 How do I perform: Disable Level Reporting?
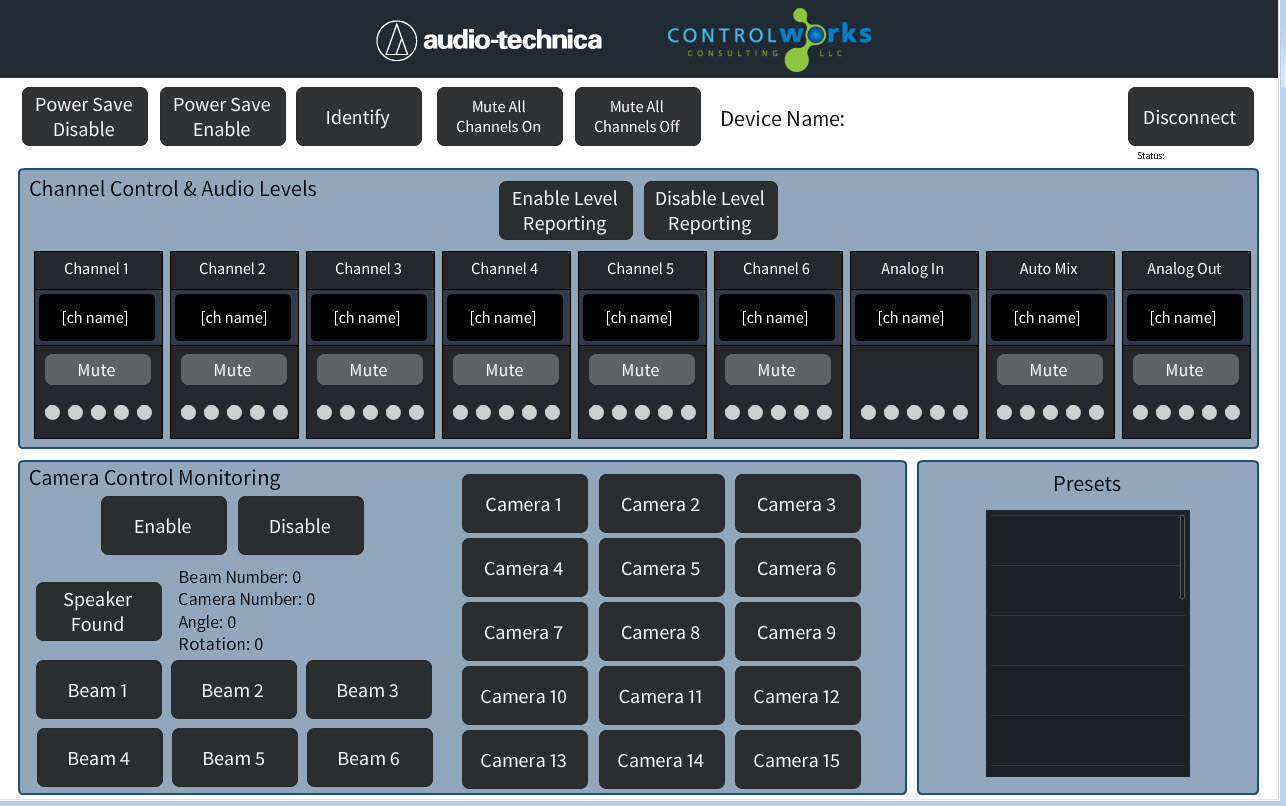(710, 211)
